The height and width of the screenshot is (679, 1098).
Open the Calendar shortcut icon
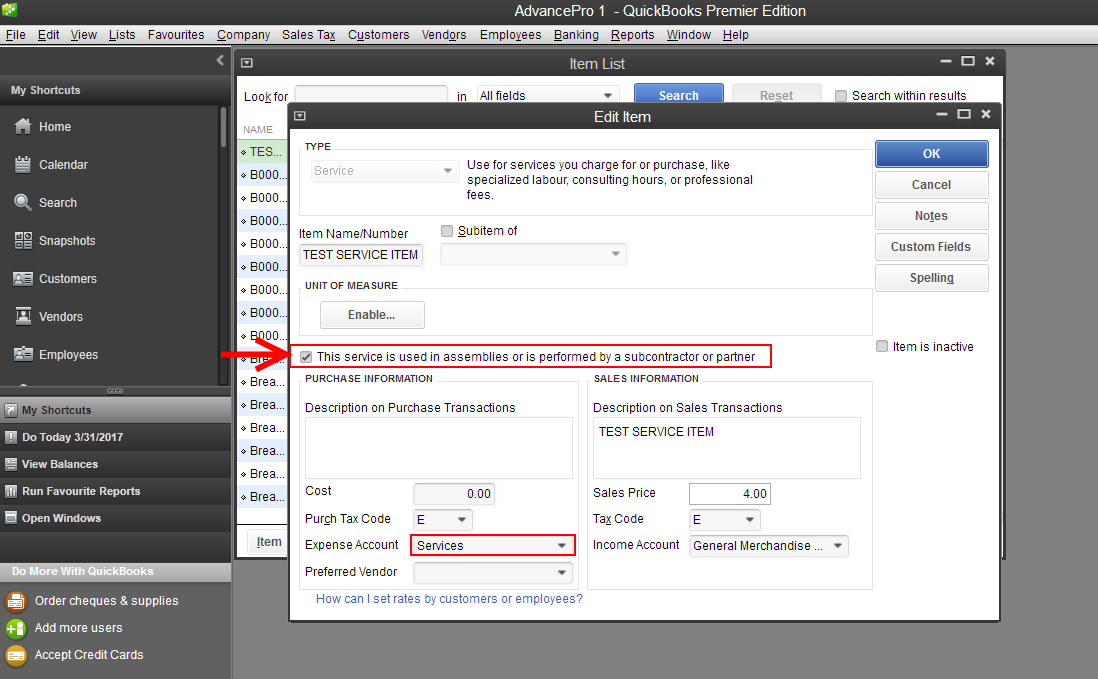tap(23, 165)
